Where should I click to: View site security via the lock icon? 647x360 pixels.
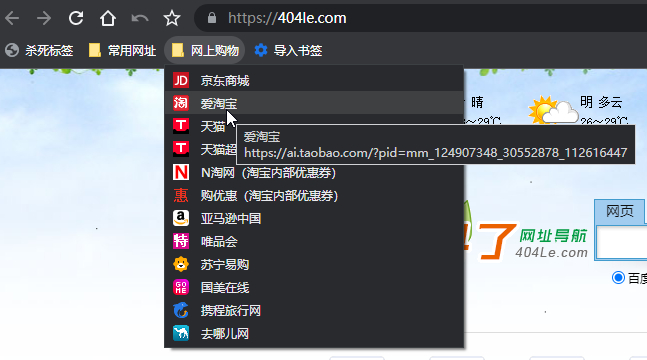(212, 18)
